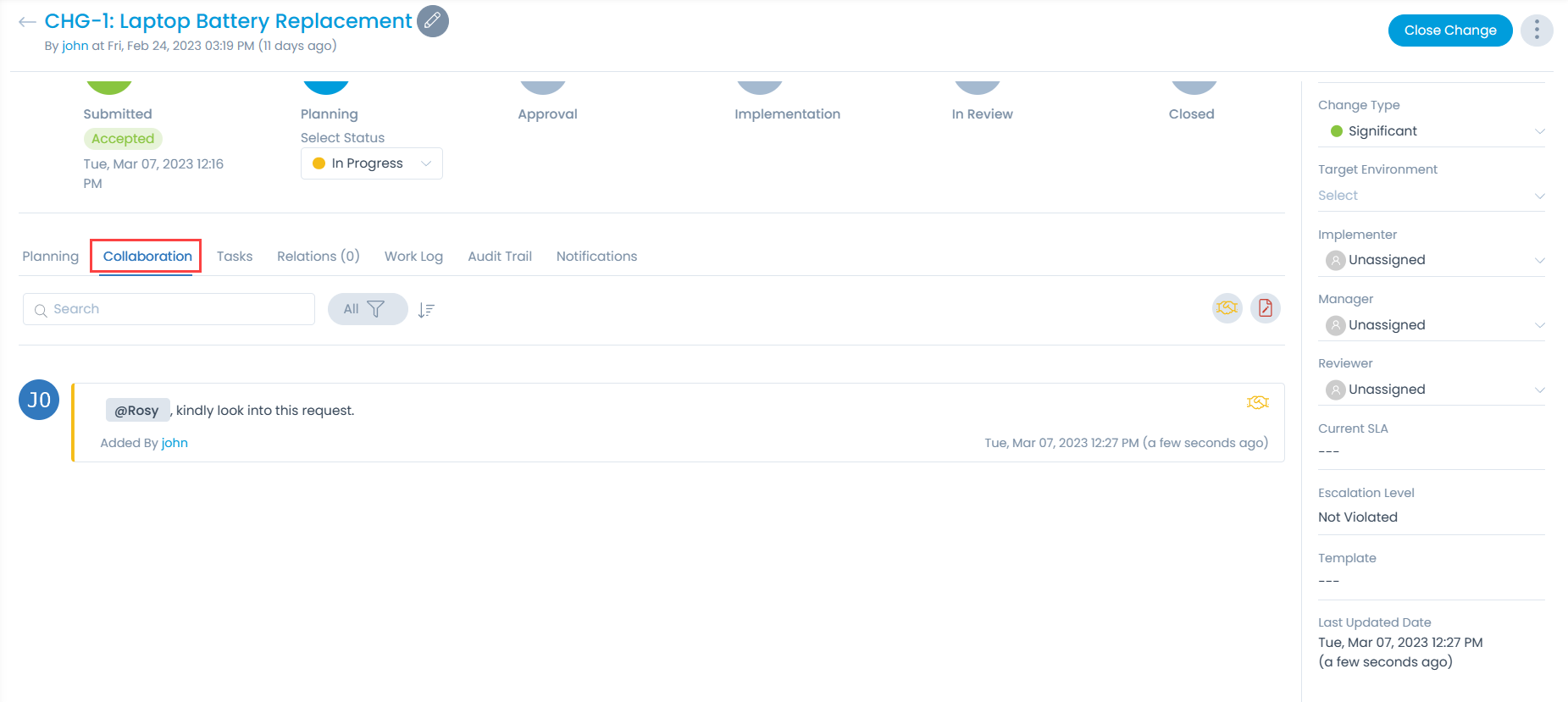
Task: Export collaboration as PDF
Action: pyautogui.click(x=1266, y=308)
